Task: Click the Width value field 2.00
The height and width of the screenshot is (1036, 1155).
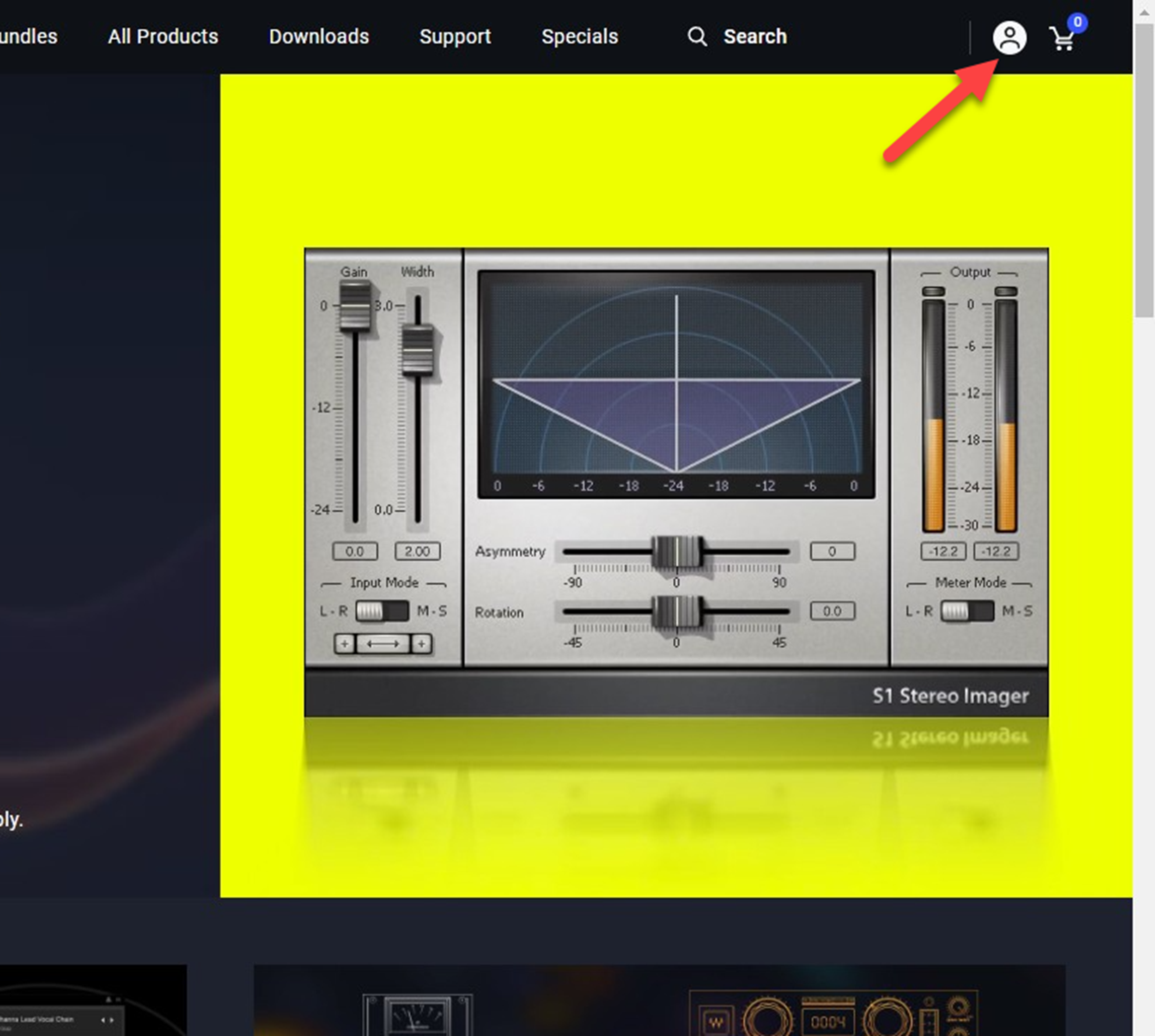Action: pos(417,551)
